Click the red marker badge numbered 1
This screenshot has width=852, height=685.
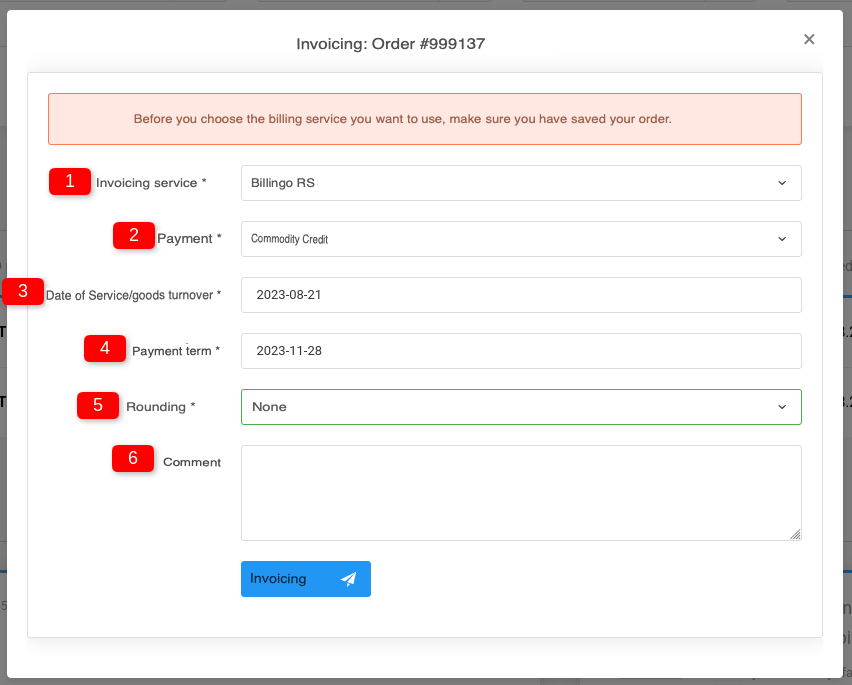(x=69, y=182)
